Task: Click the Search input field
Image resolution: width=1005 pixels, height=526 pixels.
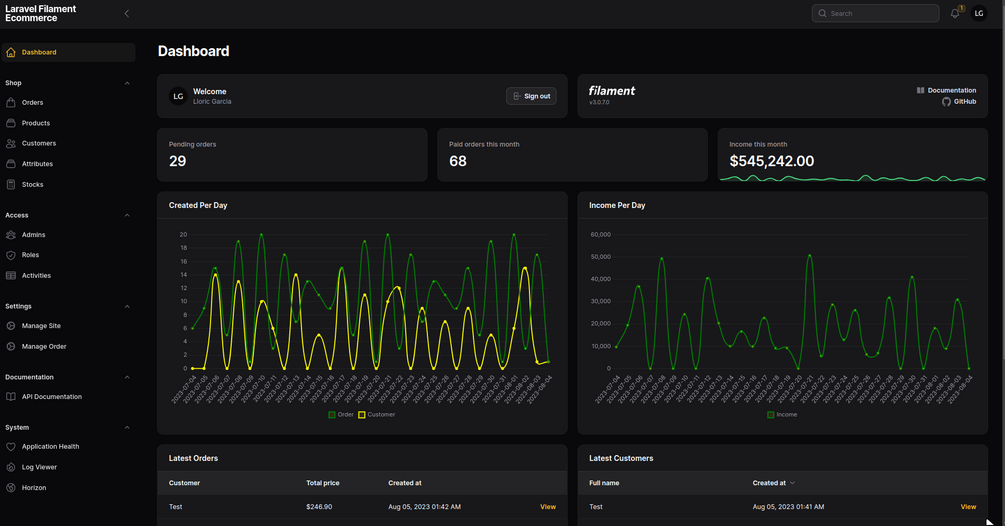Action: [x=876, y=13]
